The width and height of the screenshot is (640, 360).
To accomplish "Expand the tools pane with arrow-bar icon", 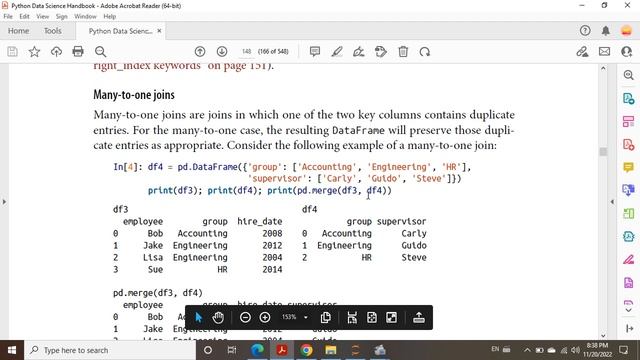I will coord(629,328).
